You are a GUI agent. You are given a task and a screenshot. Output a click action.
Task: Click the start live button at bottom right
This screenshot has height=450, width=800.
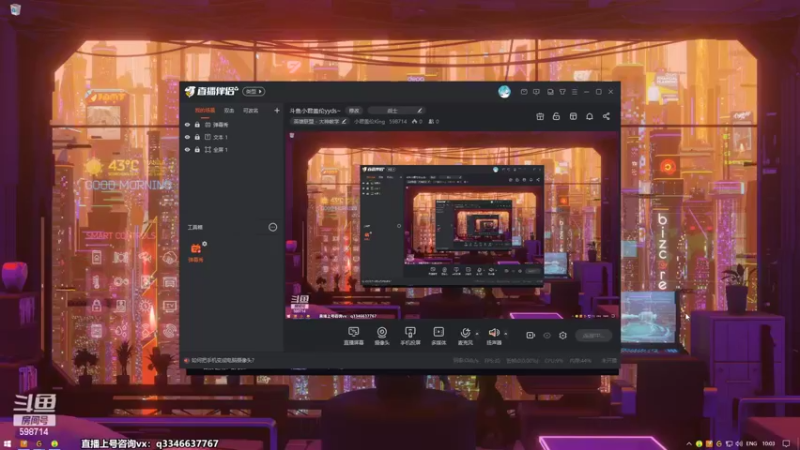pyautogui.click(x=593, y=335)
